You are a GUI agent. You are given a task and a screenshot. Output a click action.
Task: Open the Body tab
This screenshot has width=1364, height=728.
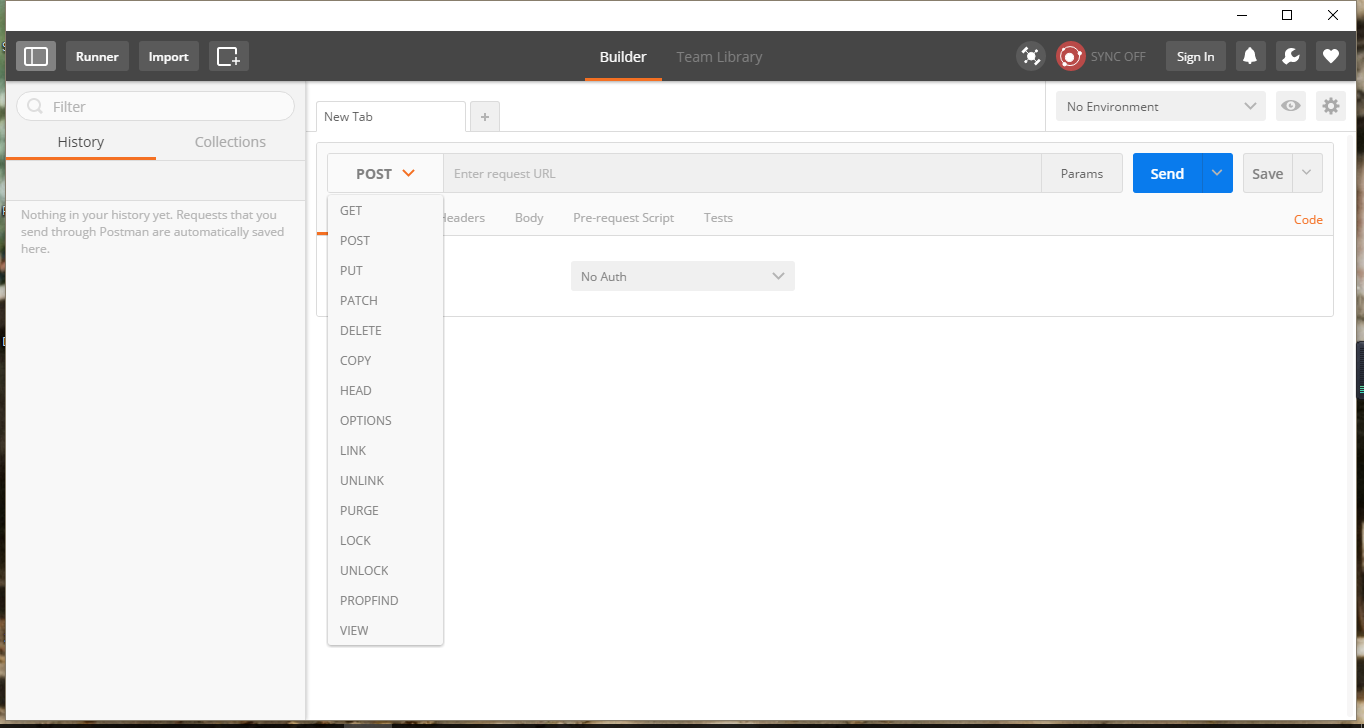coord(529,217)
